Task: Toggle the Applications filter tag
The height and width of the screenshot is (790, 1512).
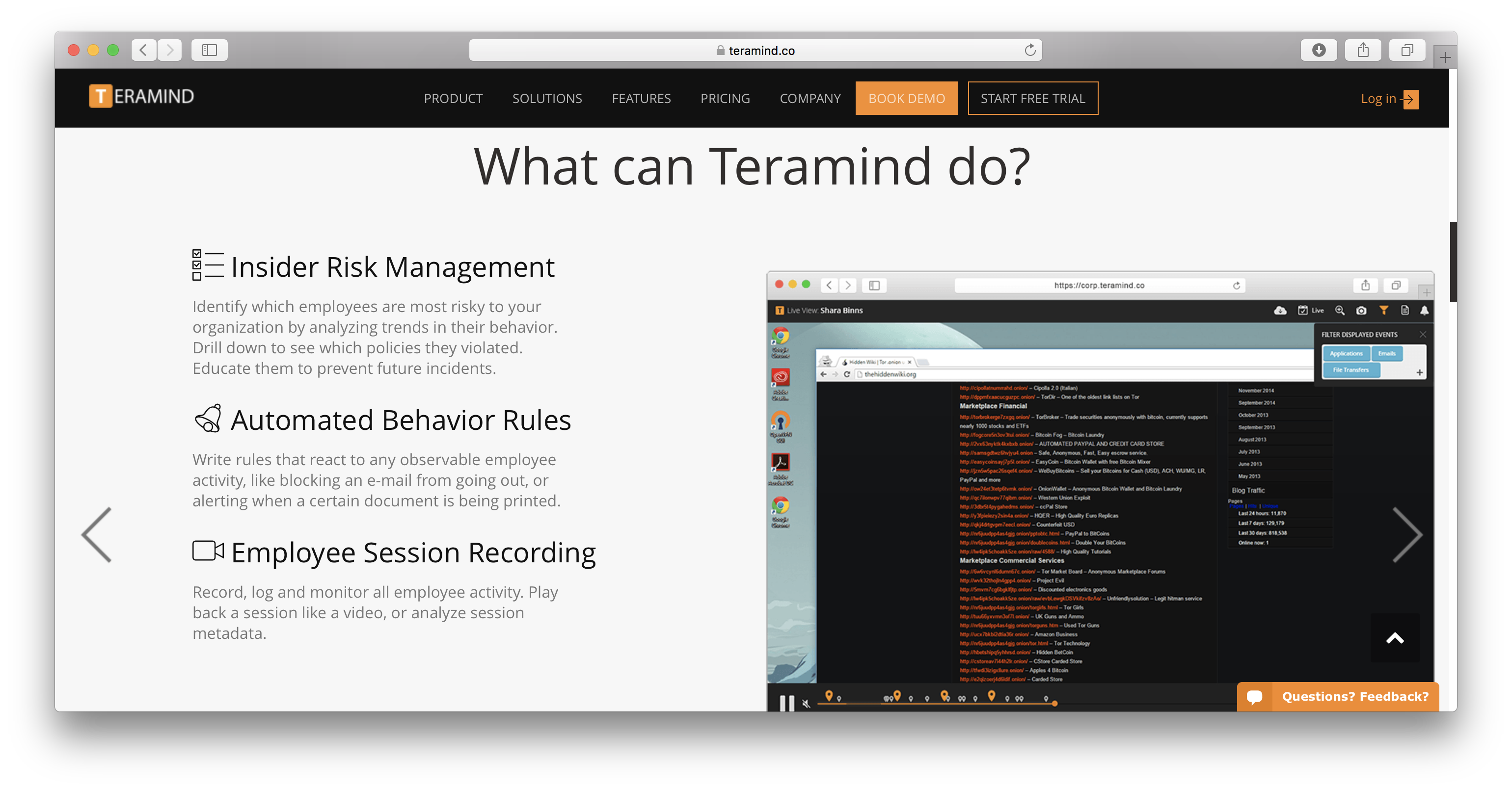Action: coord(1346,353)
